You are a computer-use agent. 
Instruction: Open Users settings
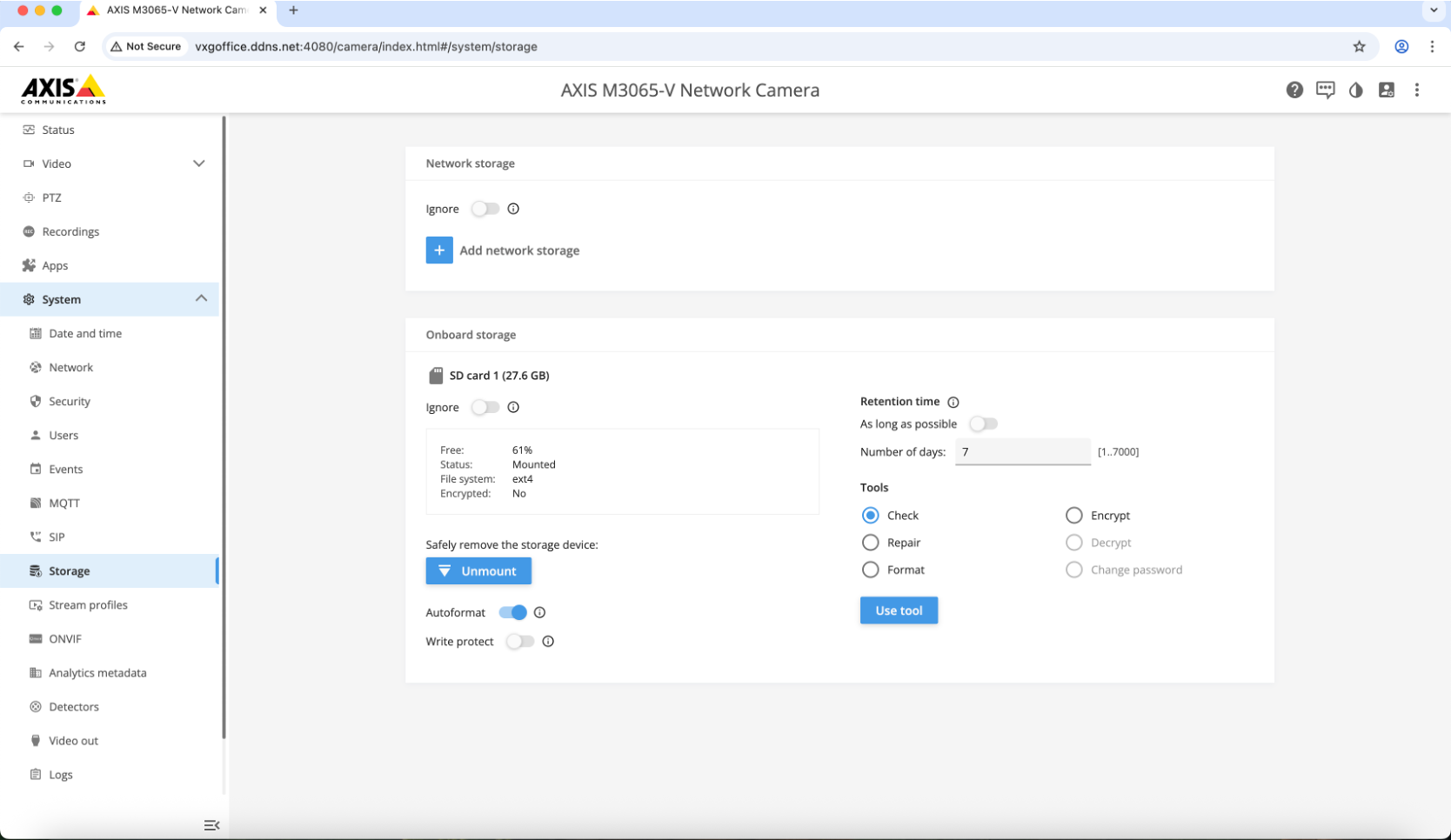(x=110, y=435)
